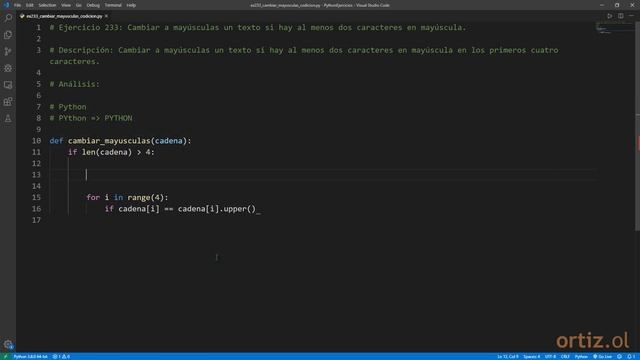This screenshot has width=640, height=360.
Task: Open the Debug view in the activity bar
Action: pyautogui.click(x=8, y=68)
